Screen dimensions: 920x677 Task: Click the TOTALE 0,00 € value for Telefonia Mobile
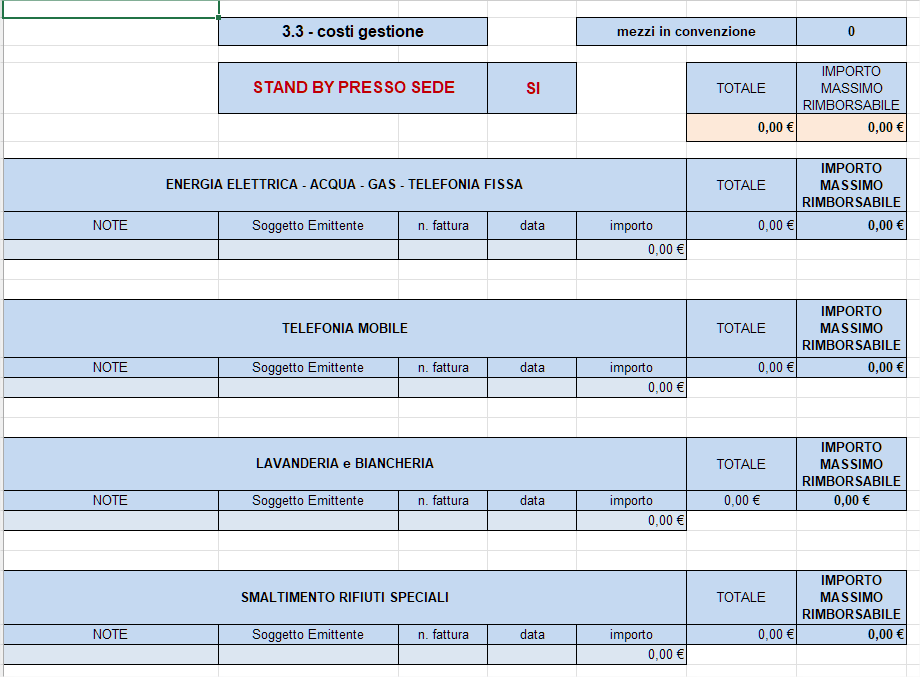click(x=741, y=368)
